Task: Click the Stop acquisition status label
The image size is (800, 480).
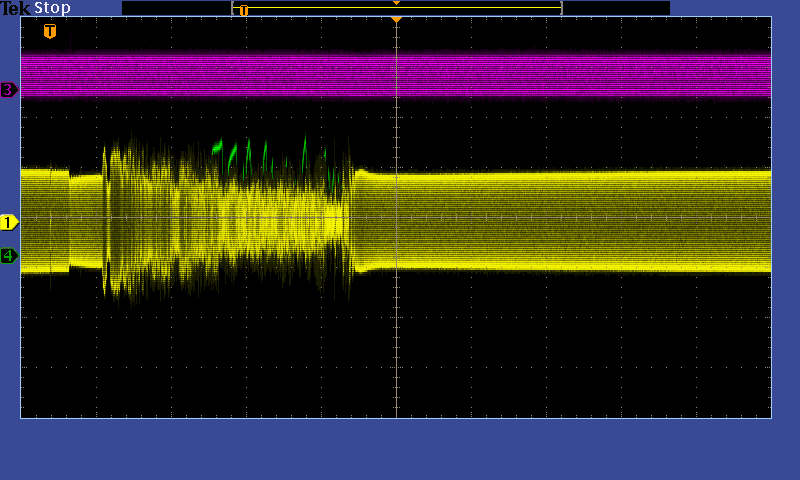Action: pyautogui.click(x=53, y=8)
